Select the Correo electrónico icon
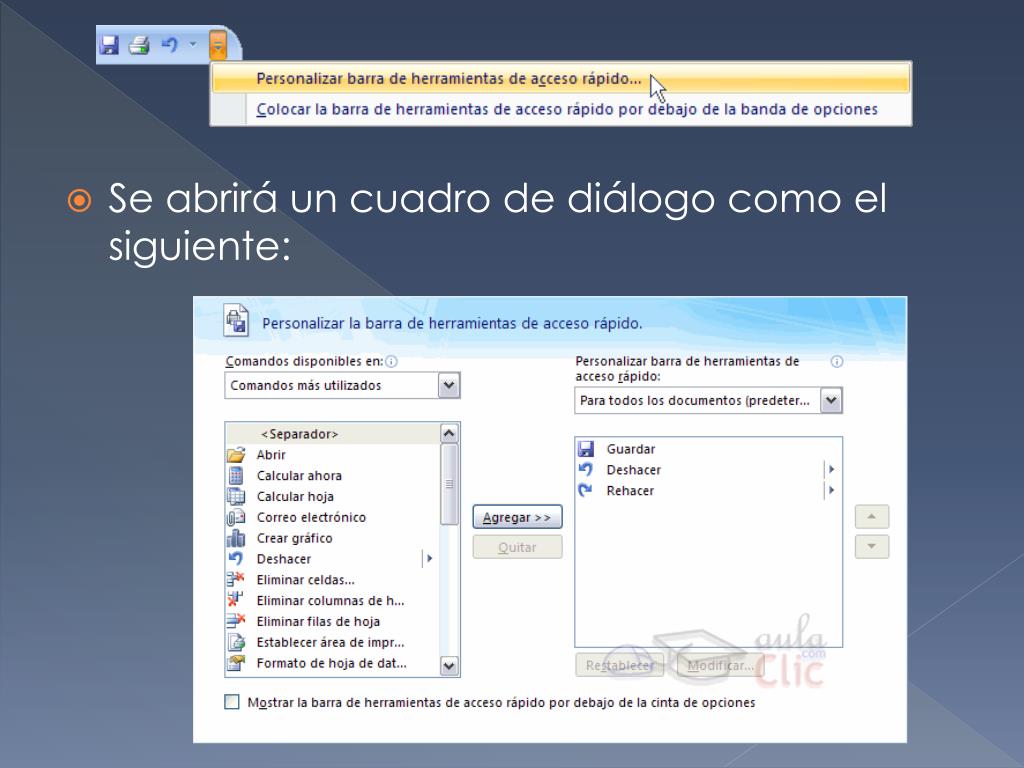The image size is (1024, 768). pos(236,518)
